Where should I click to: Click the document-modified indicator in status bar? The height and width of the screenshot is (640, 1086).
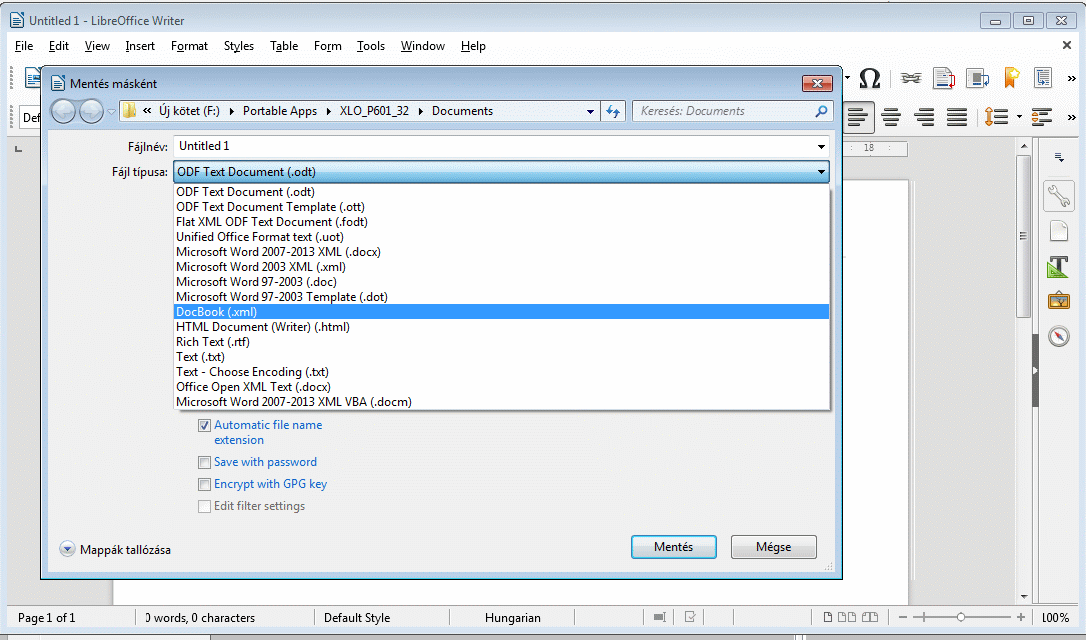click(x=690, y=617)
